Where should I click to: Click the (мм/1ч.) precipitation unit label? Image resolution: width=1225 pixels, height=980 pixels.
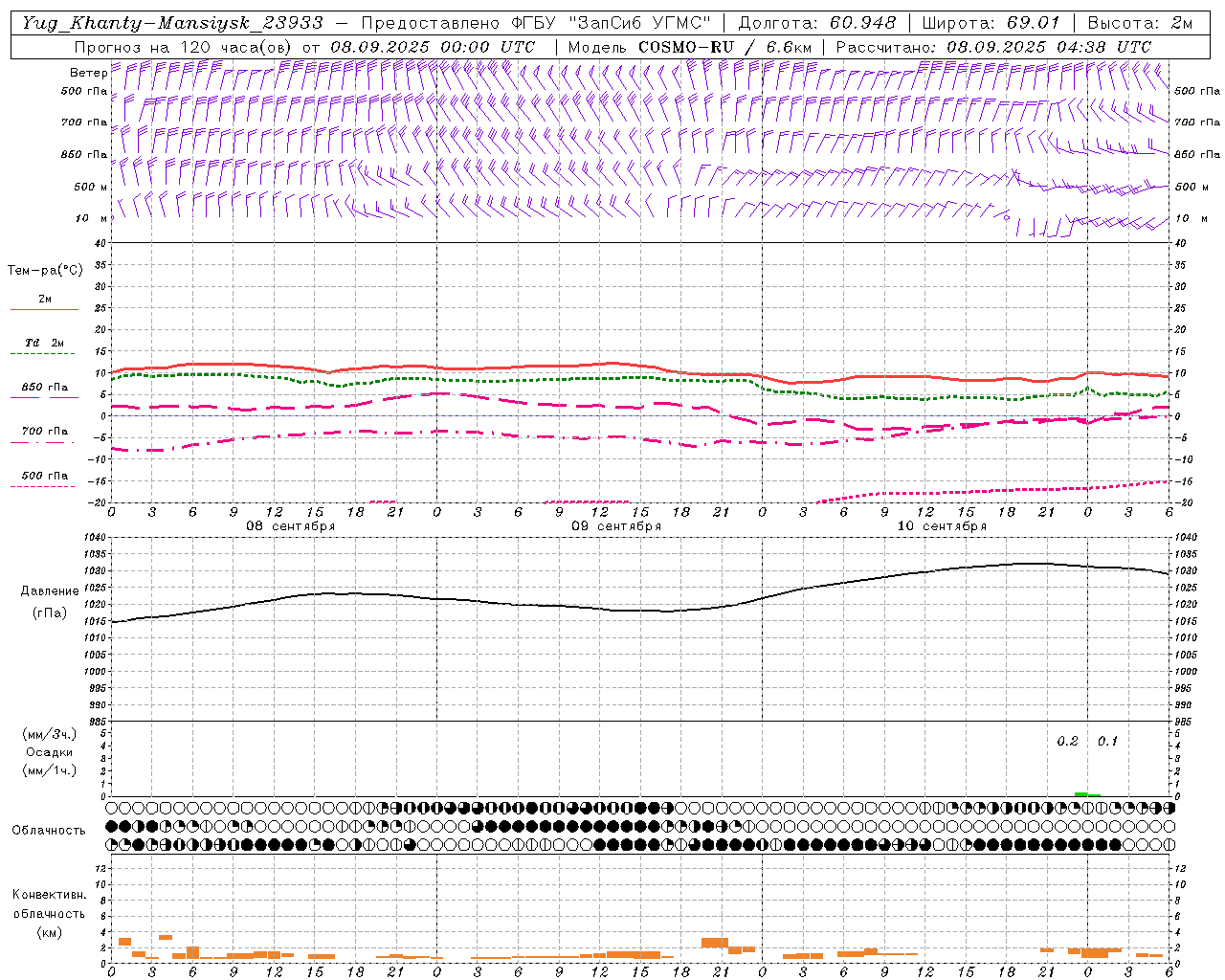point(49,770)
